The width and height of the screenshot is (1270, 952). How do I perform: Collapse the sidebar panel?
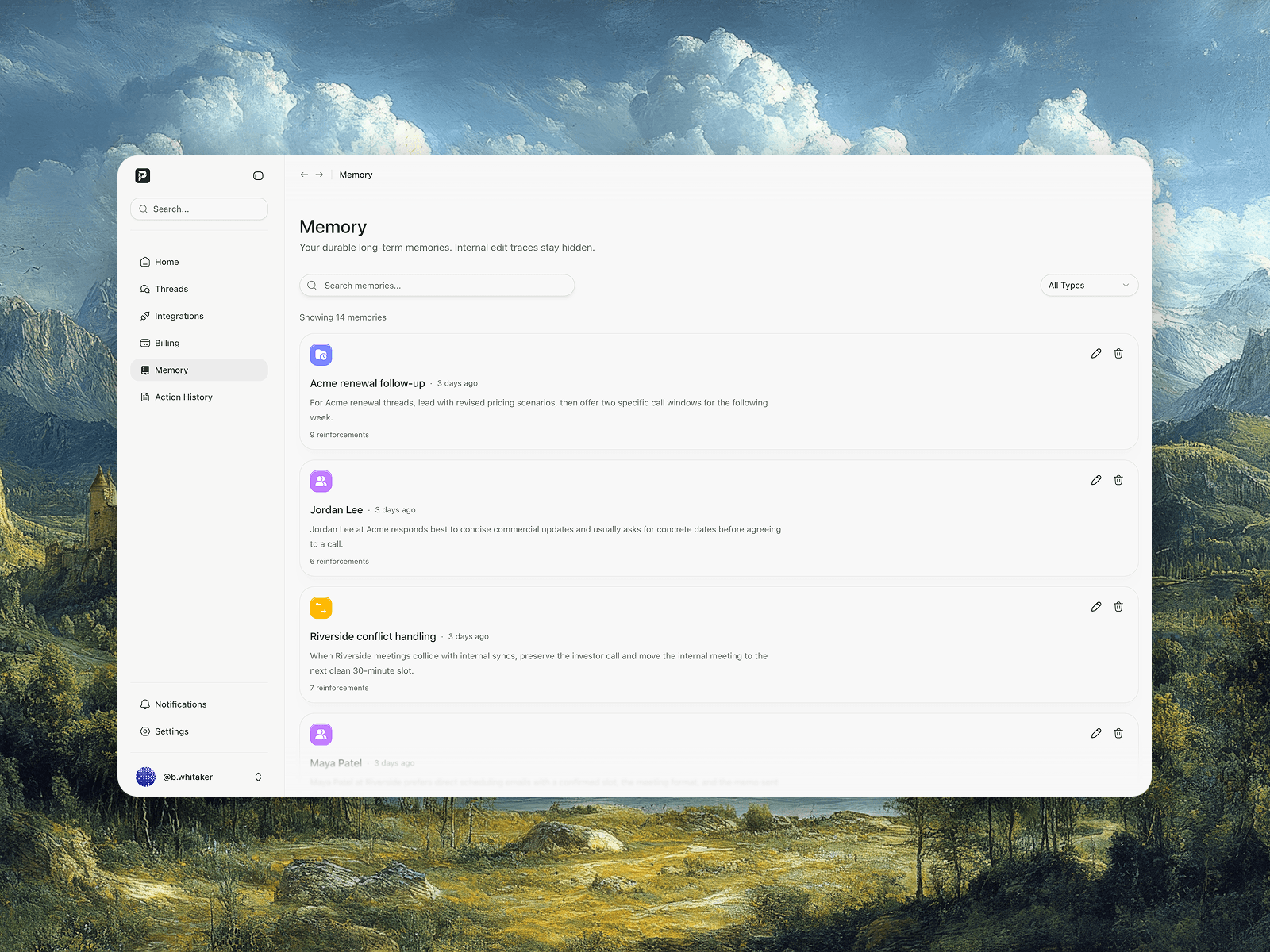coord(258,176)
